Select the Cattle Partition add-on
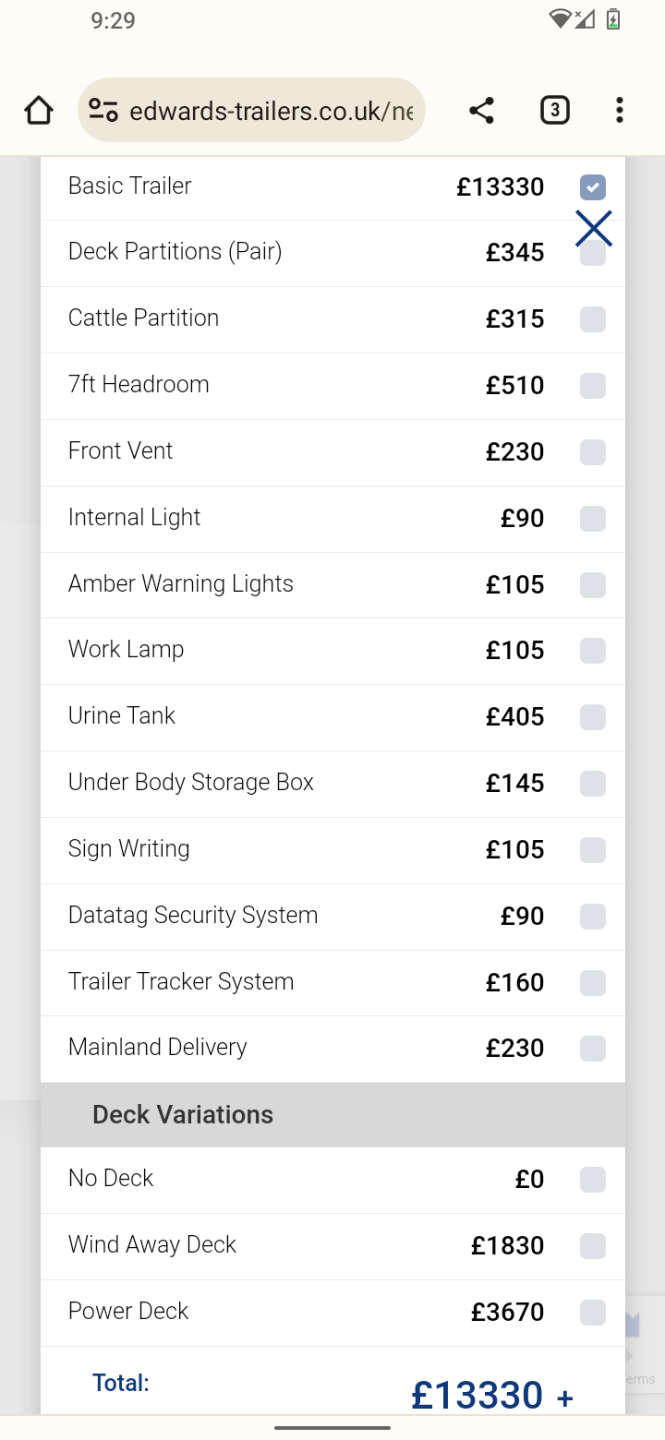The image size is (665, 1440). (x=593, y=319)
